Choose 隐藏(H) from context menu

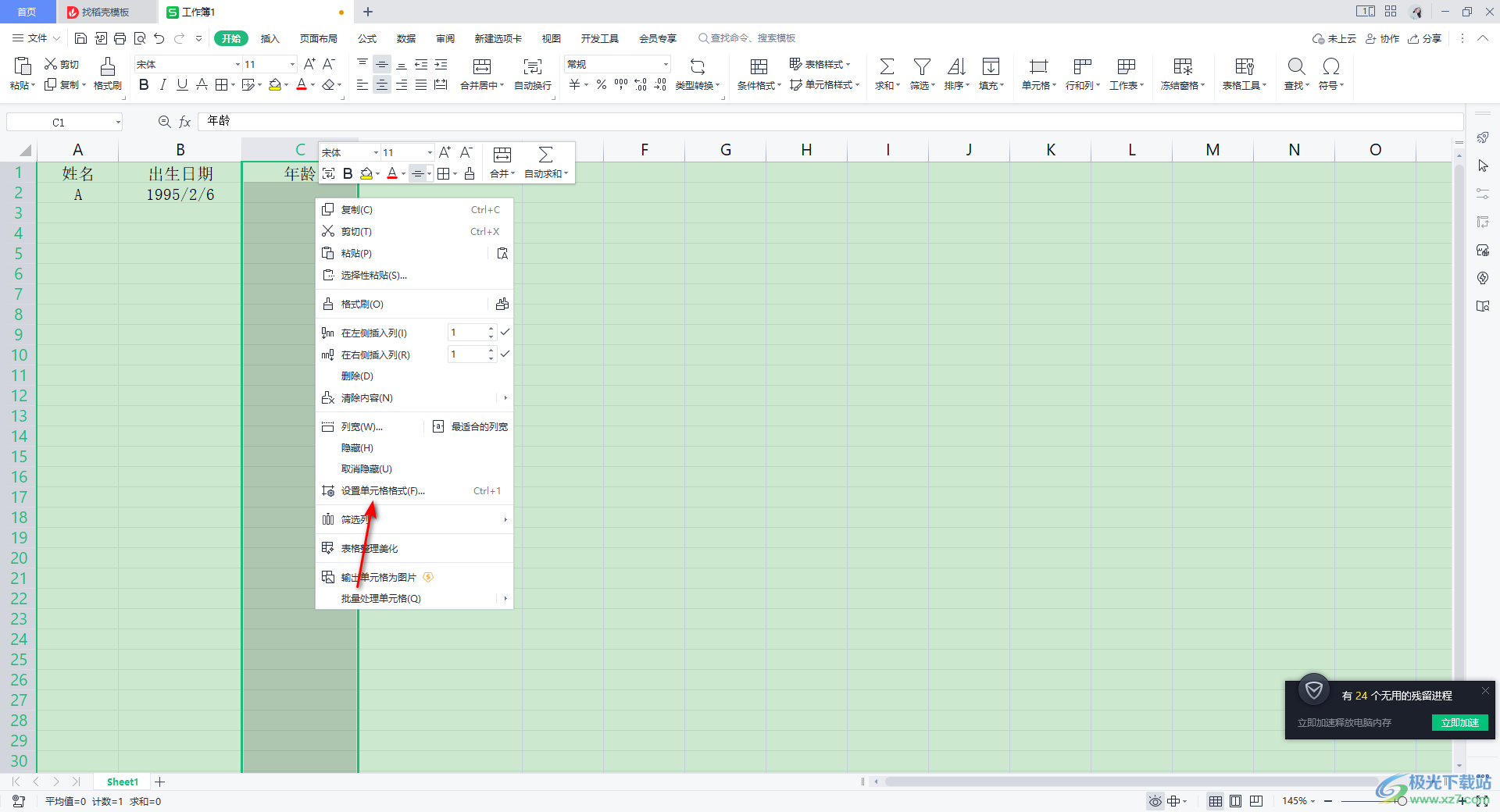pyautogui.click(x=414, y=447)
